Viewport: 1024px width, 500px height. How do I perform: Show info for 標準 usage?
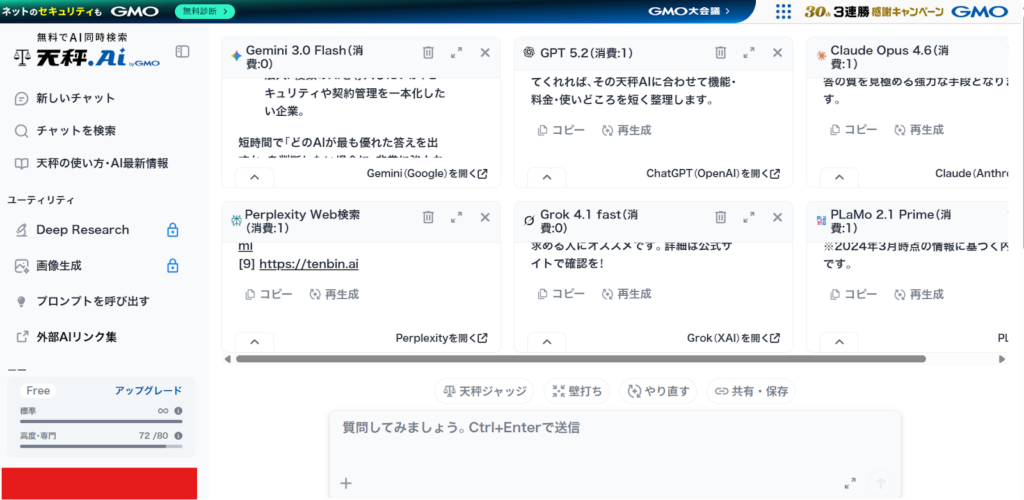pyautogui.click(x=178, y=411)
